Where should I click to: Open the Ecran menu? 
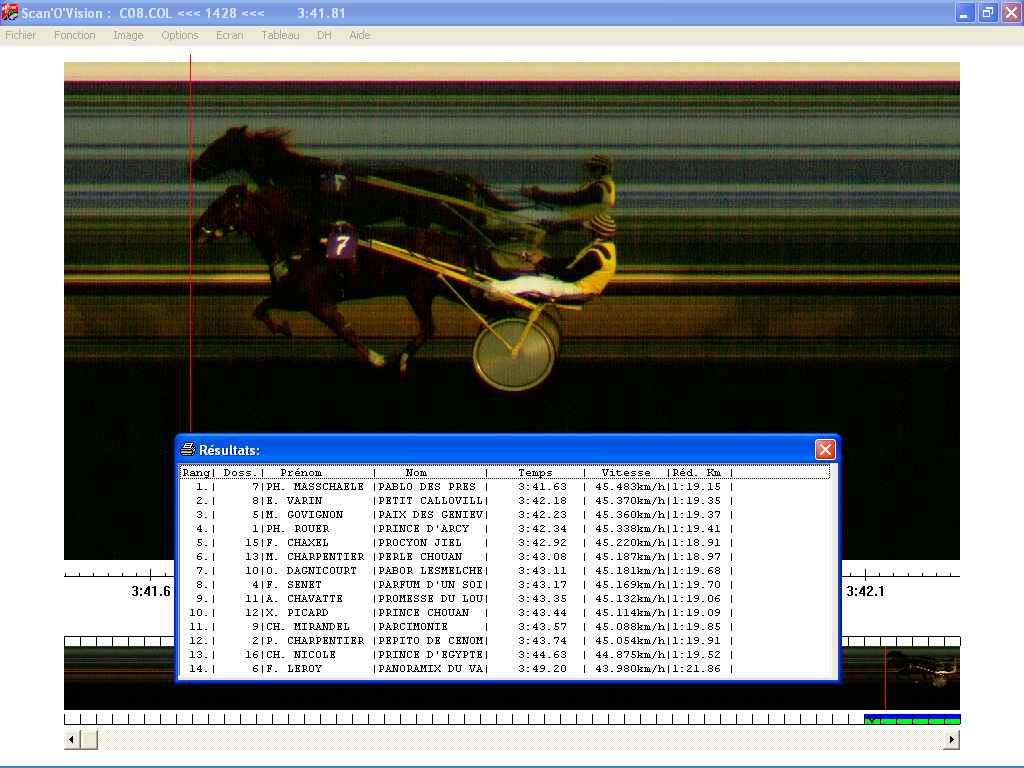pos(229,35)
